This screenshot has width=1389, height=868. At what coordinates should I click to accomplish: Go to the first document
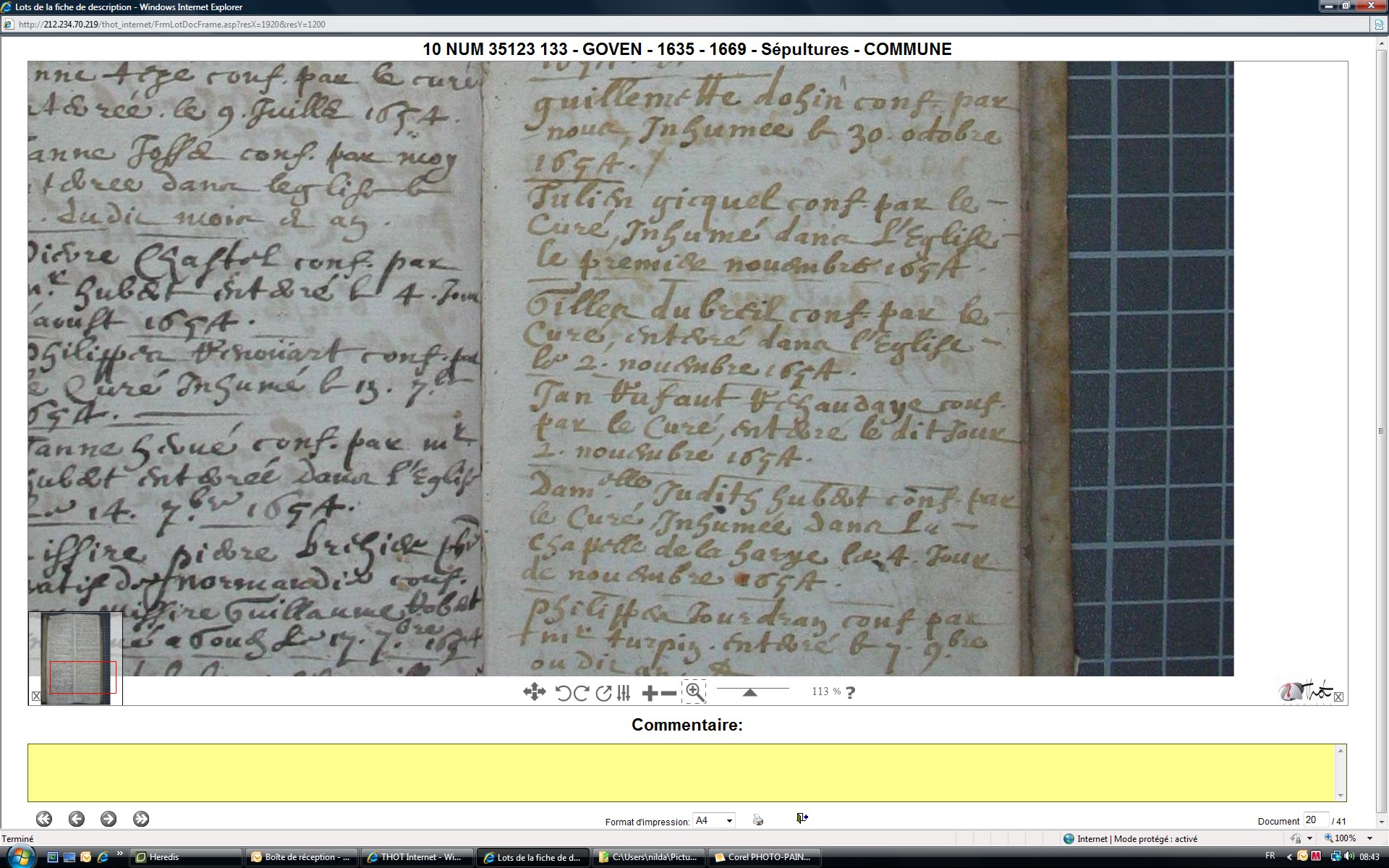(x=44, y=819)
